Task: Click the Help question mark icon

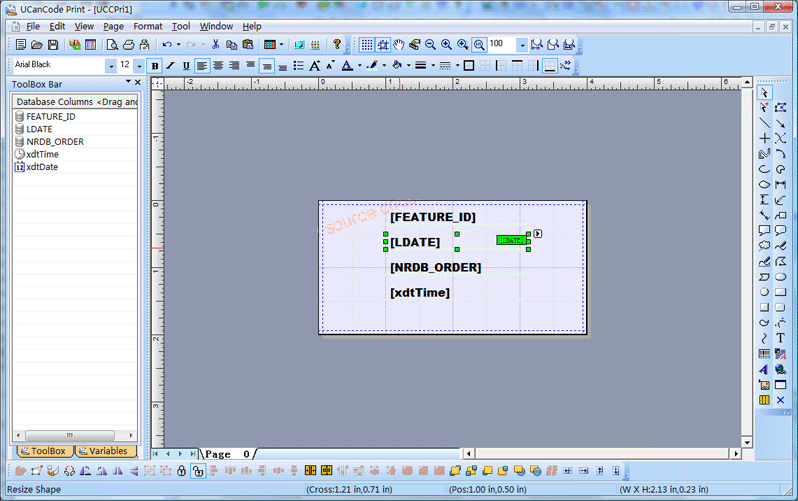Action: pyautogui.click(x=337, y=45)
